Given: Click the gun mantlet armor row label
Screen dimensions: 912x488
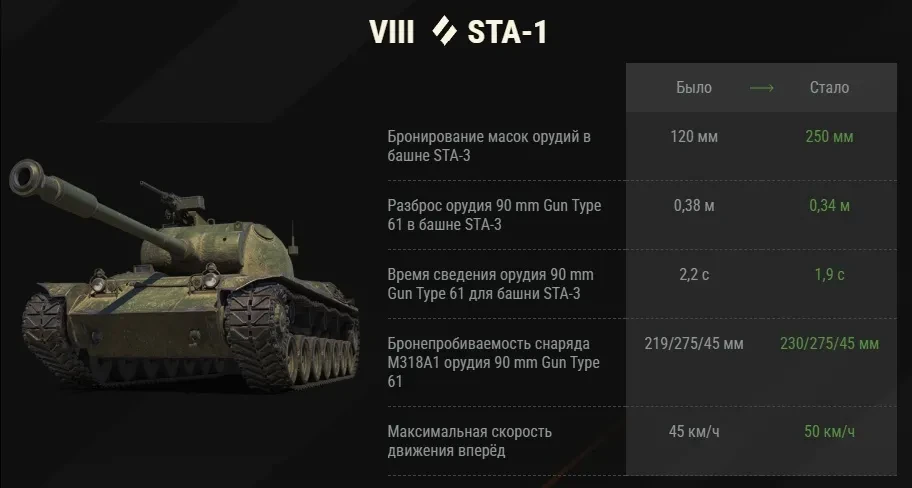Looking at the screenshot, I should click(489, 145).
